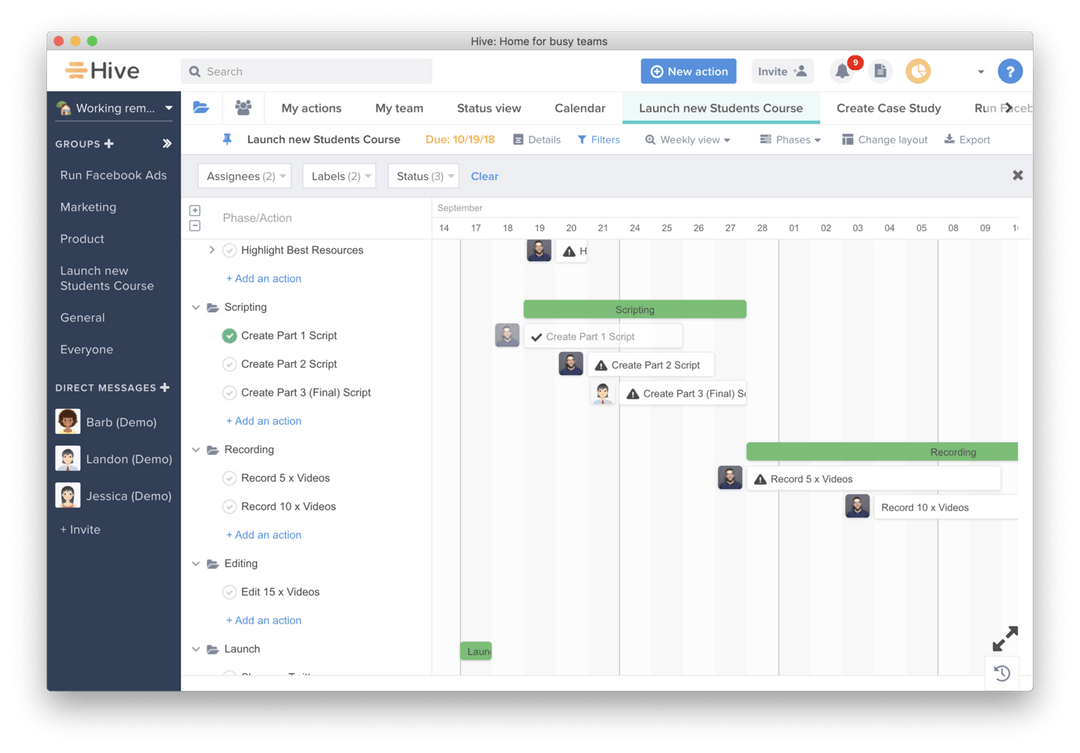The width and height of the screenshot is (1080, 753).
Task: Open the Weekly view dropdown
Action: click(688, 139)
